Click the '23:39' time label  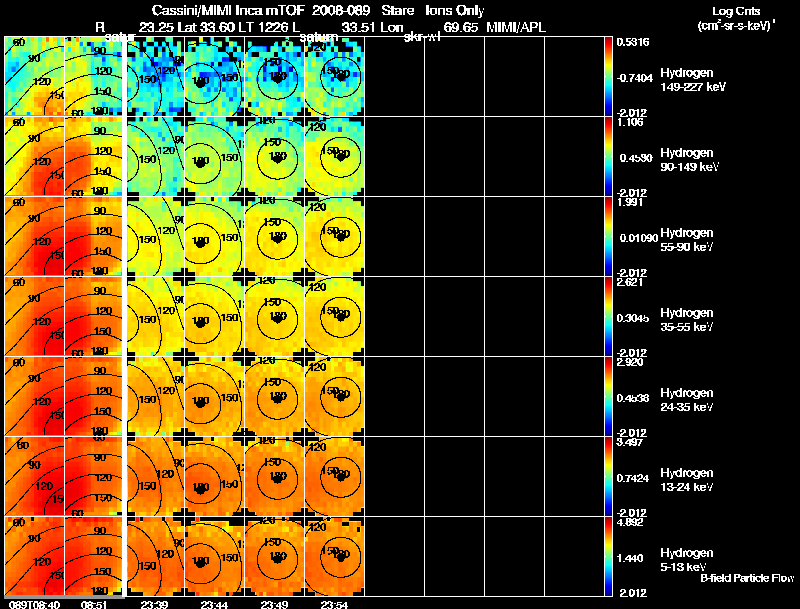(x=154, y=604)
